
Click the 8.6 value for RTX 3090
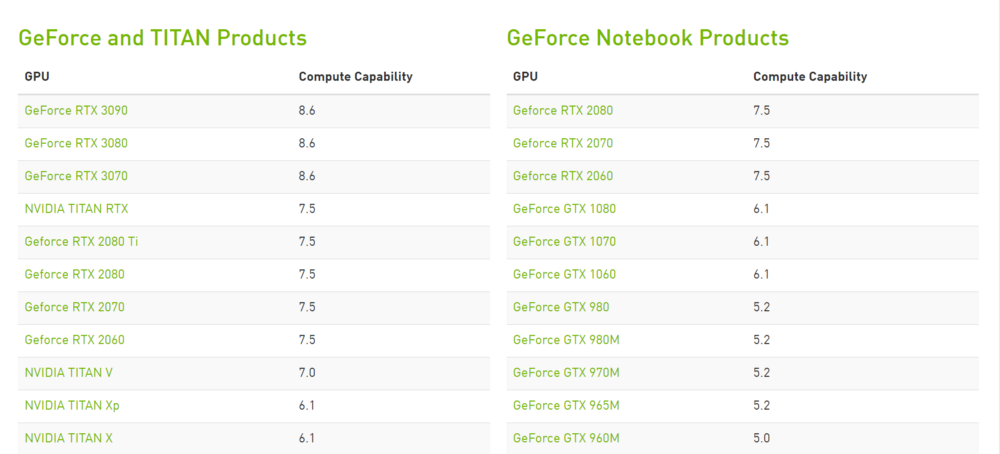pos(307,110)
